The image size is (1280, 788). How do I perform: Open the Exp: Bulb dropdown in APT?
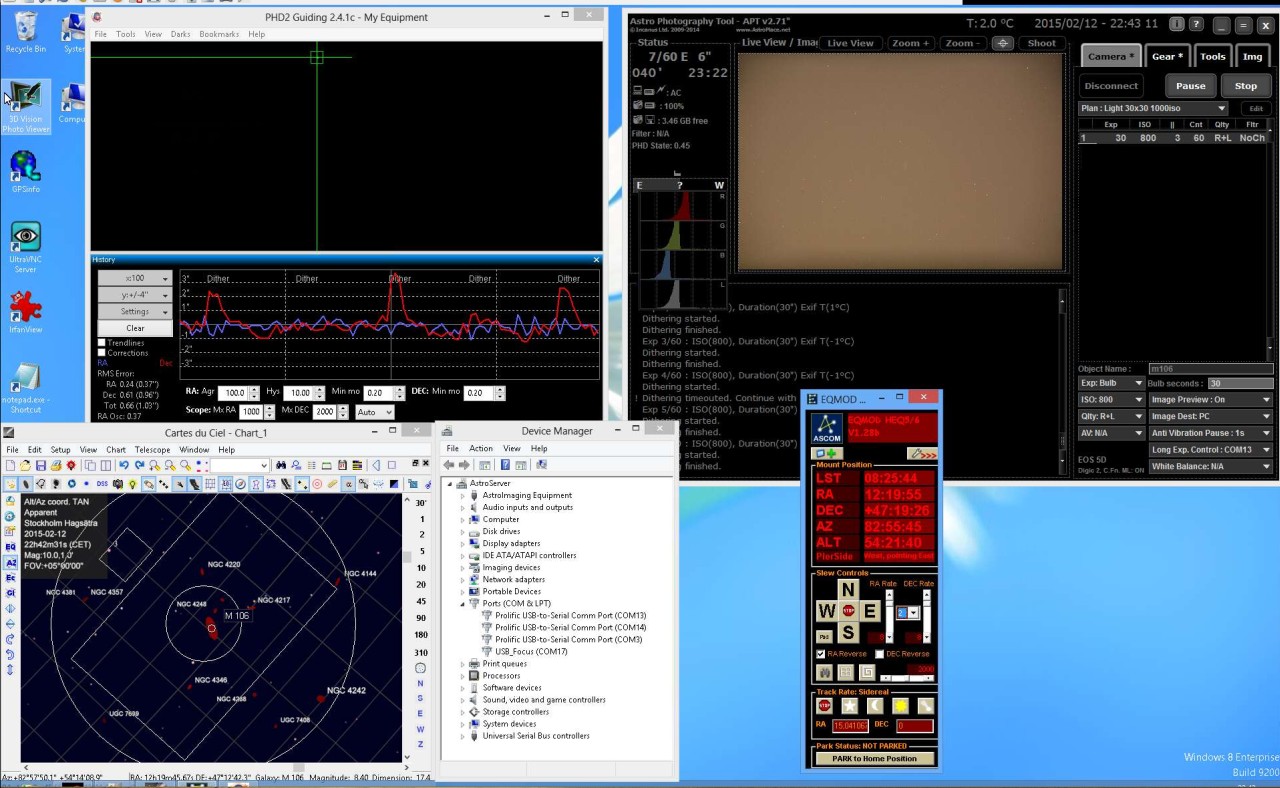1111,383
